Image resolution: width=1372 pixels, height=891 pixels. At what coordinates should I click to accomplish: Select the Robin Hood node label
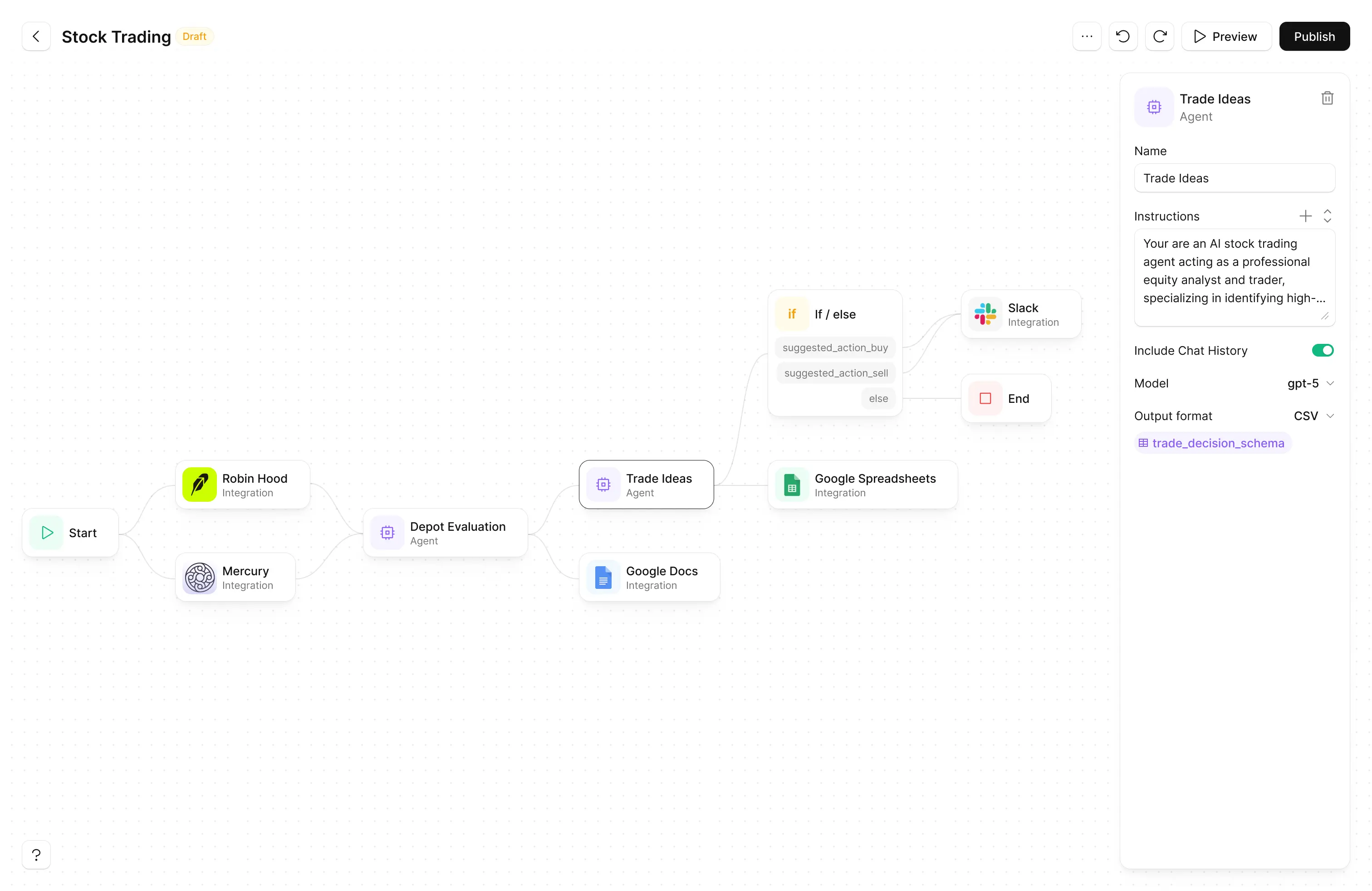click(254, 478)
